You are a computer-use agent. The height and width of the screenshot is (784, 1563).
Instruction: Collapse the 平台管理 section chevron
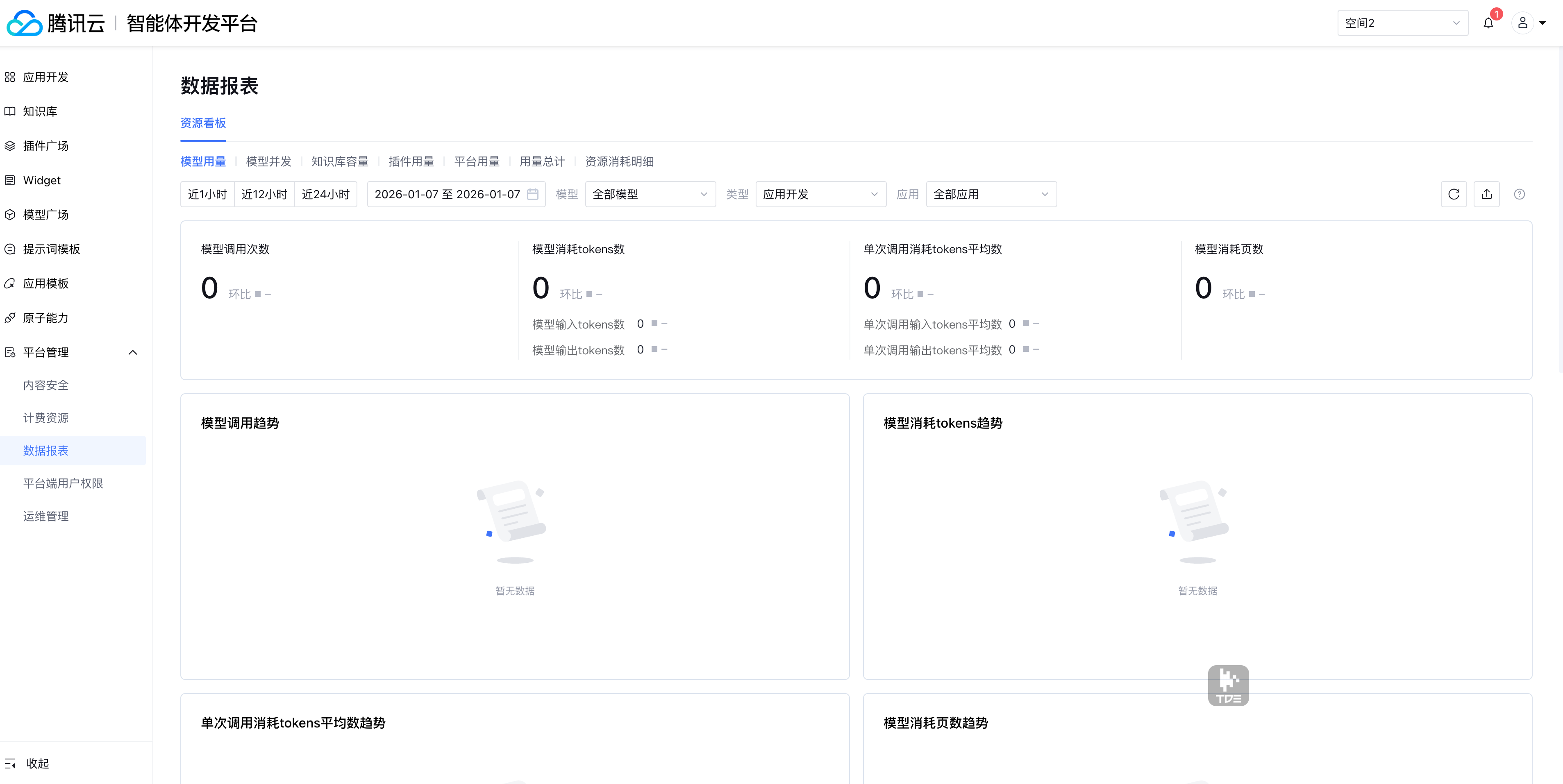(x=133, y=352)
